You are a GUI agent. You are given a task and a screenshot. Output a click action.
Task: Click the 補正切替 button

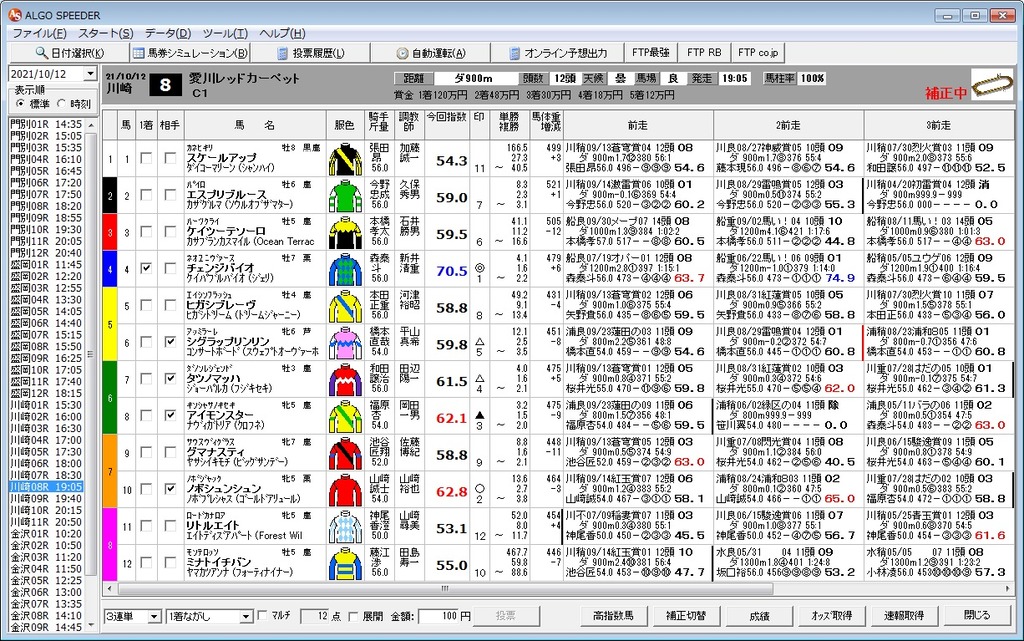point(686,616)
